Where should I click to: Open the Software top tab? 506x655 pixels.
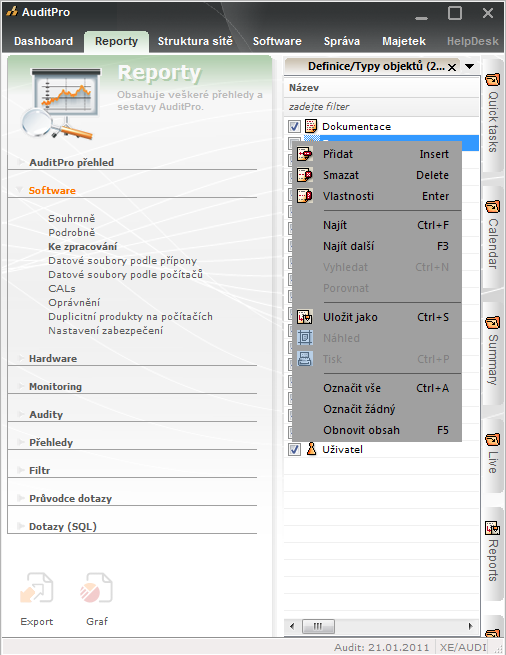click(x=277, y=41)
